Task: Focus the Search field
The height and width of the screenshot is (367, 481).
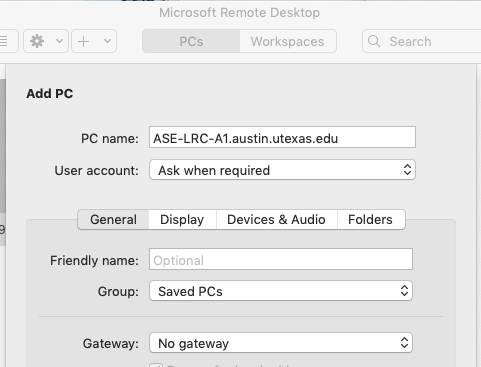Action: pyautogui.click(x=422, y=41)
